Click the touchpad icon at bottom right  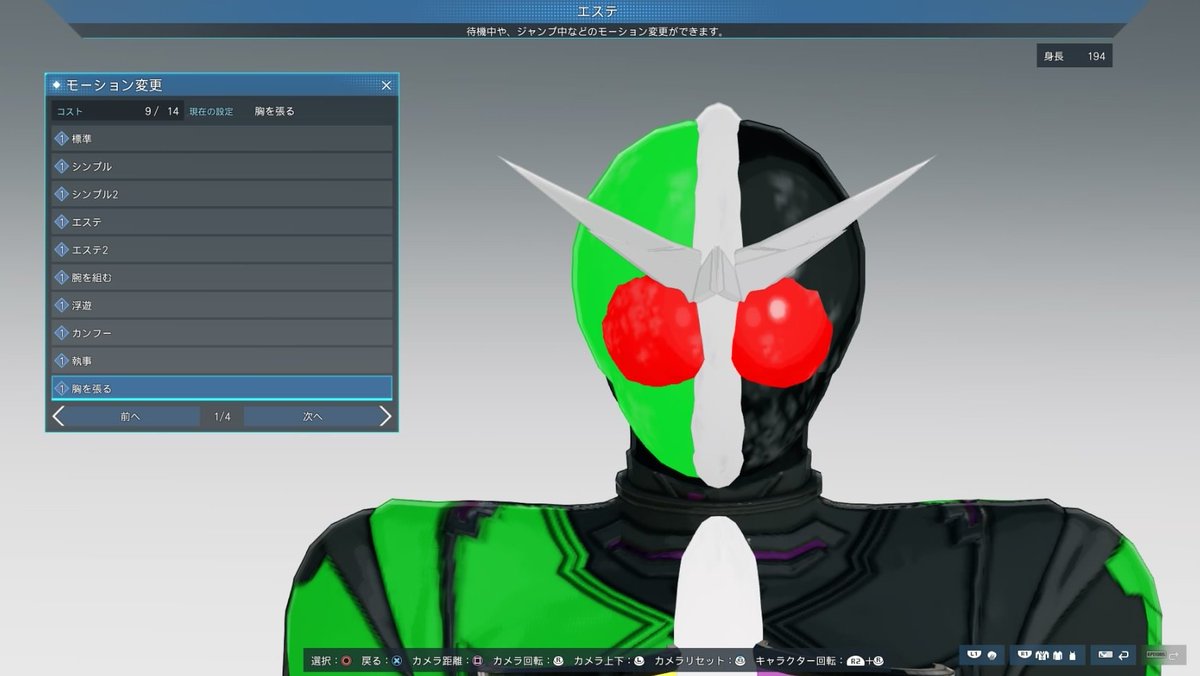tap(1105, 655)
